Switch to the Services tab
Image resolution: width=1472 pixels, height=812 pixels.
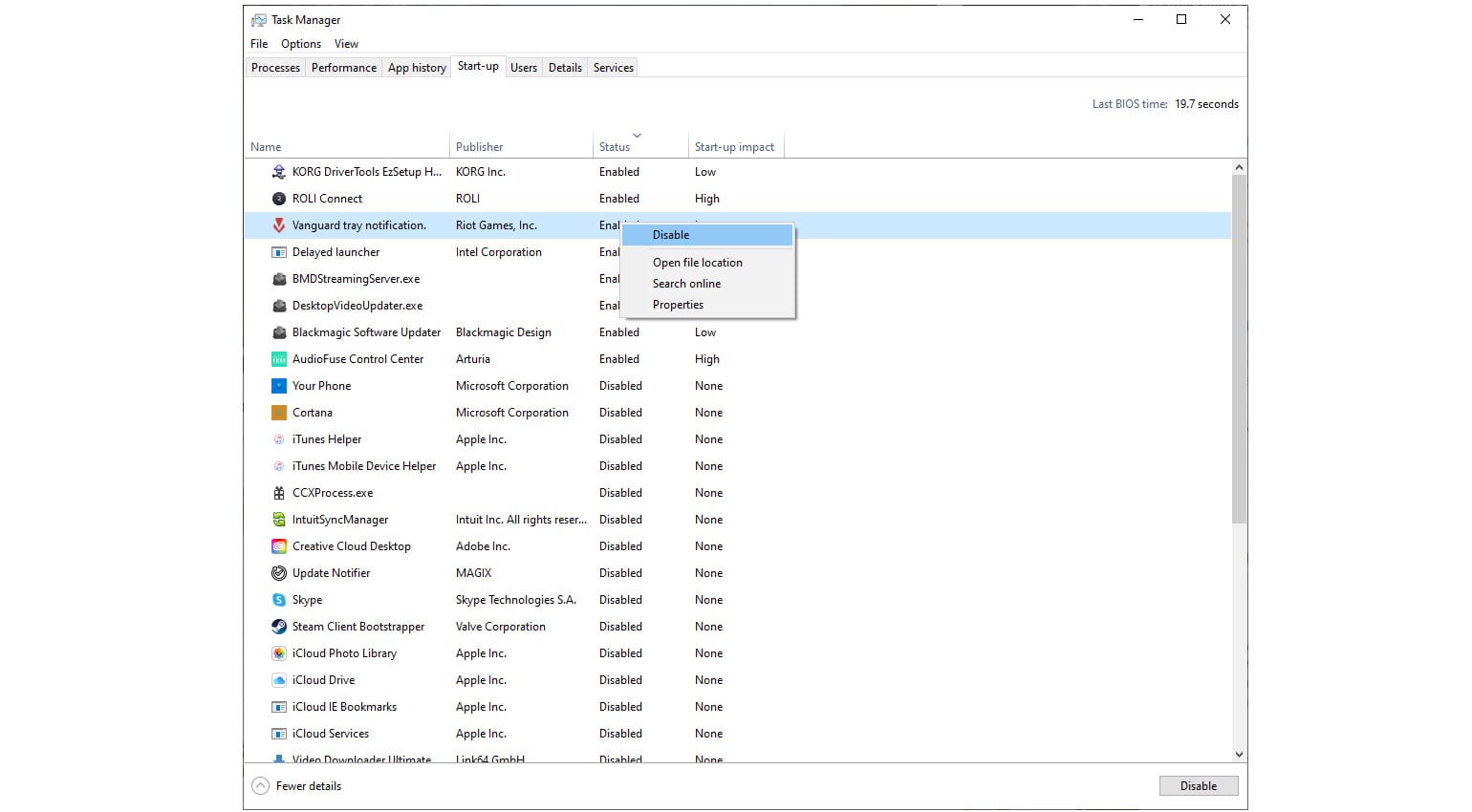pyautogui.click(x=614, y=68)
